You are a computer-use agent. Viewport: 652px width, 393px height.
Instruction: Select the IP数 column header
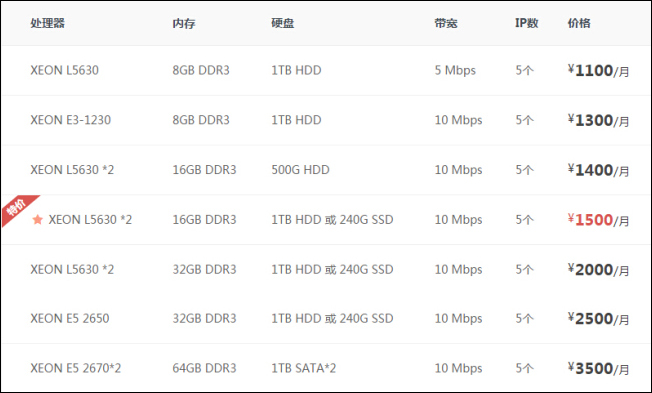tap(526, 23)
